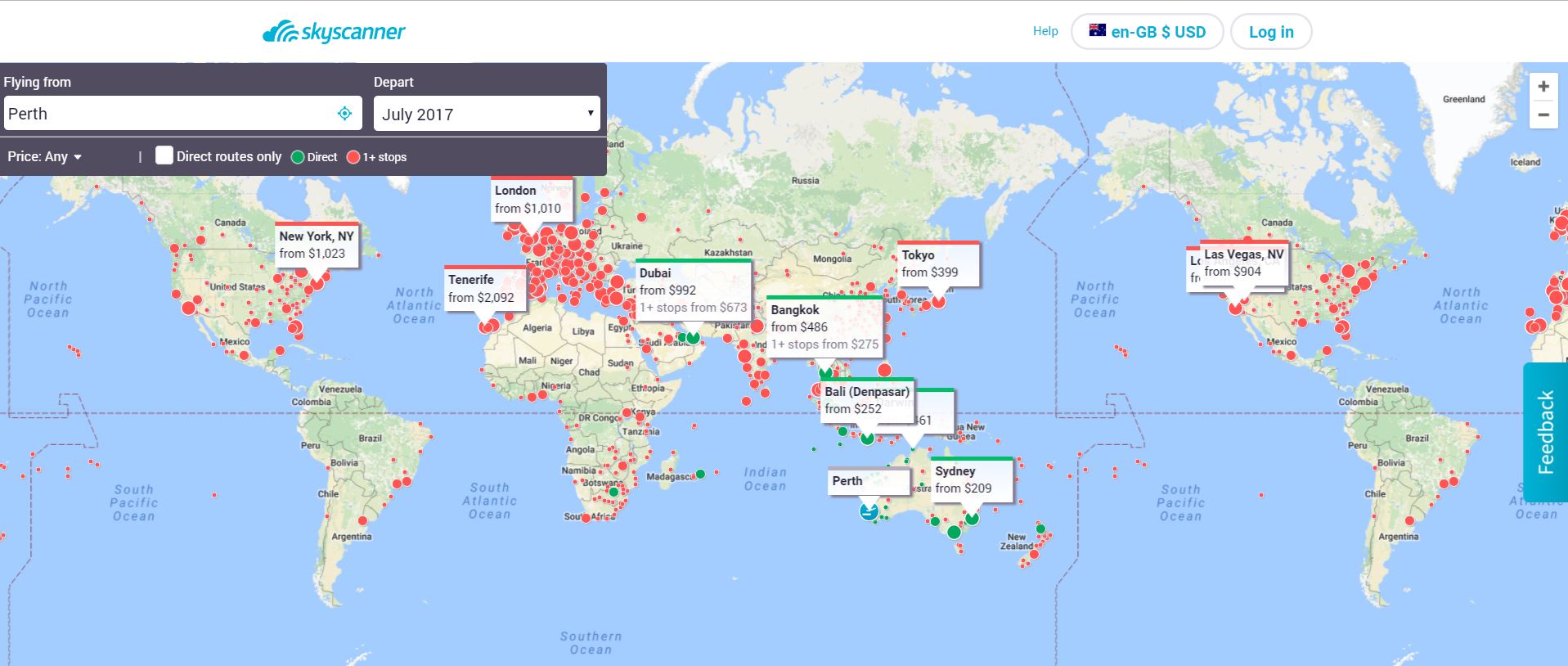1568x666 pixels.
Task: Click the green Sydney map marker
Action: tap(972, 517)
